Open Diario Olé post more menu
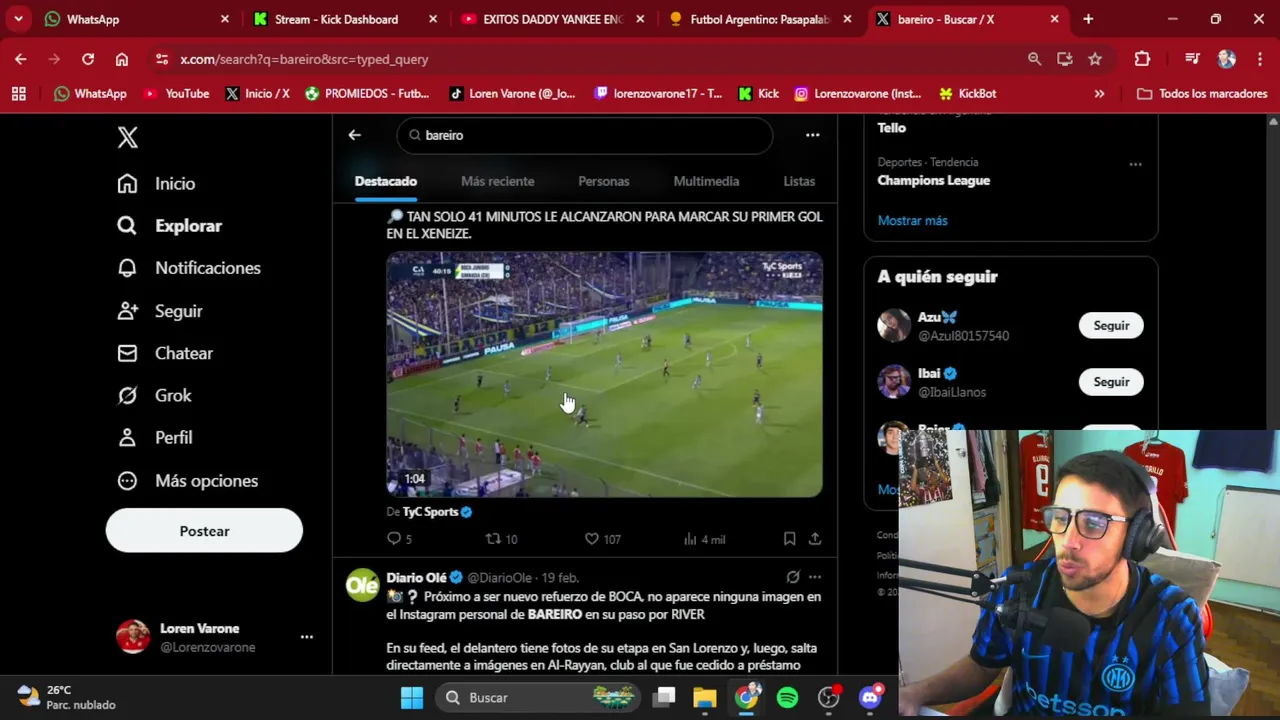This screenshot has width=1280, height=720. [815, 577]
